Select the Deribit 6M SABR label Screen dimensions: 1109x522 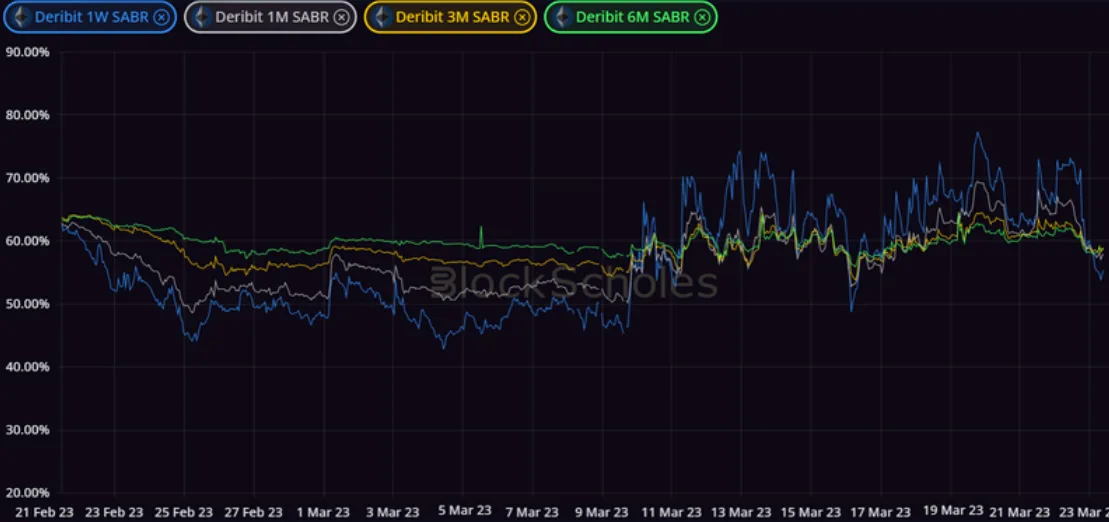(633, 17)
